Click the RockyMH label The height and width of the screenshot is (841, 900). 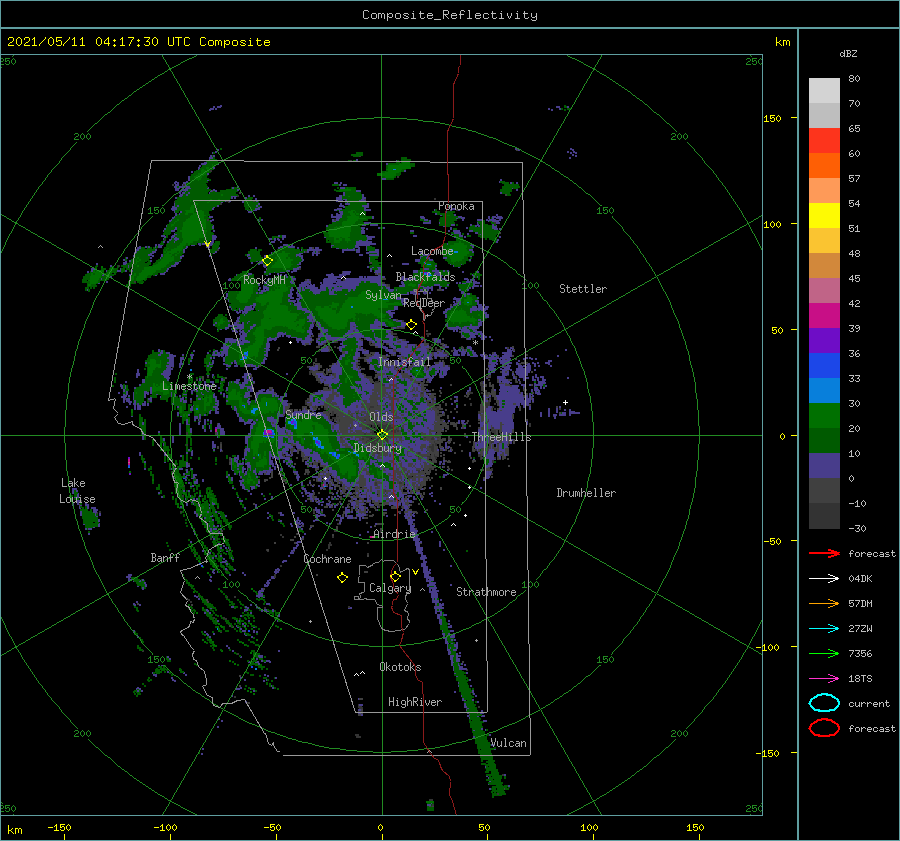point(264,280)
